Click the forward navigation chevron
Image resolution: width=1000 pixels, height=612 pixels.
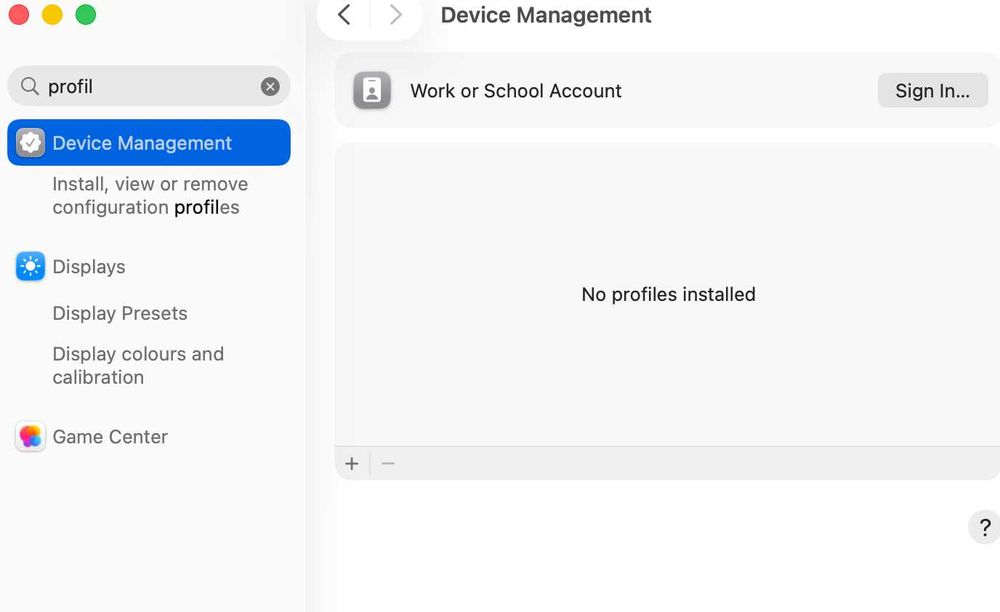tap(395, 15)
